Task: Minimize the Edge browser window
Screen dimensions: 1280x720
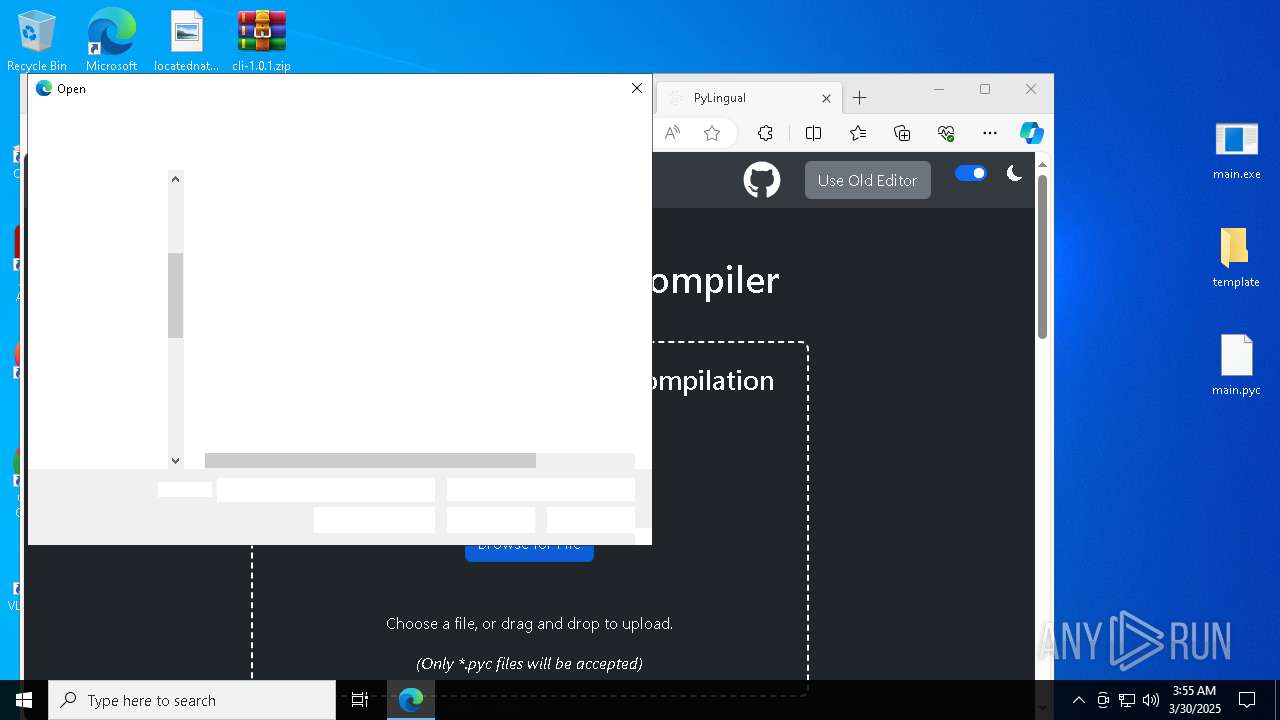Action: pos(939,89)
